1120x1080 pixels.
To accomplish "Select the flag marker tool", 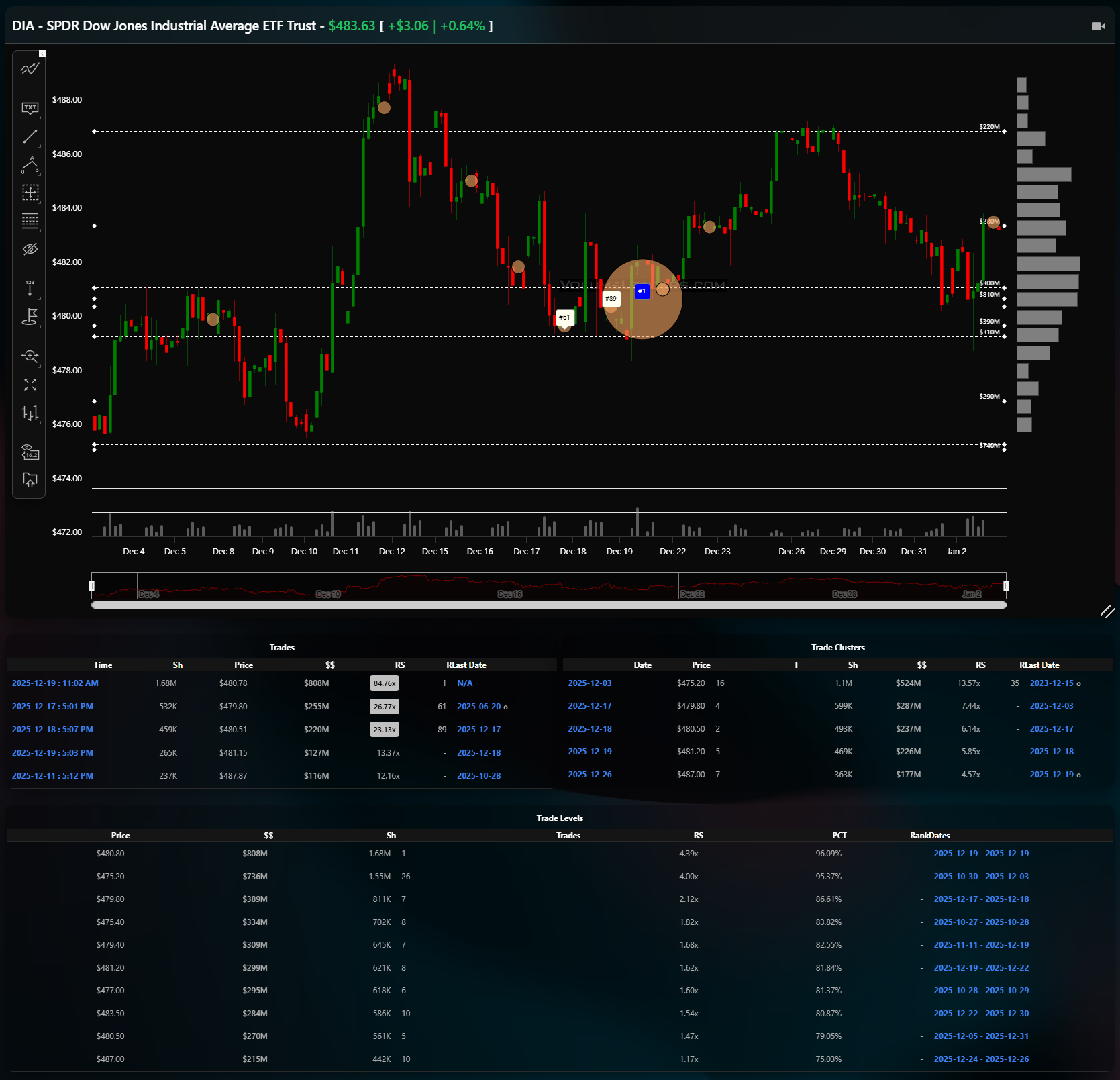I will point(30,316).
